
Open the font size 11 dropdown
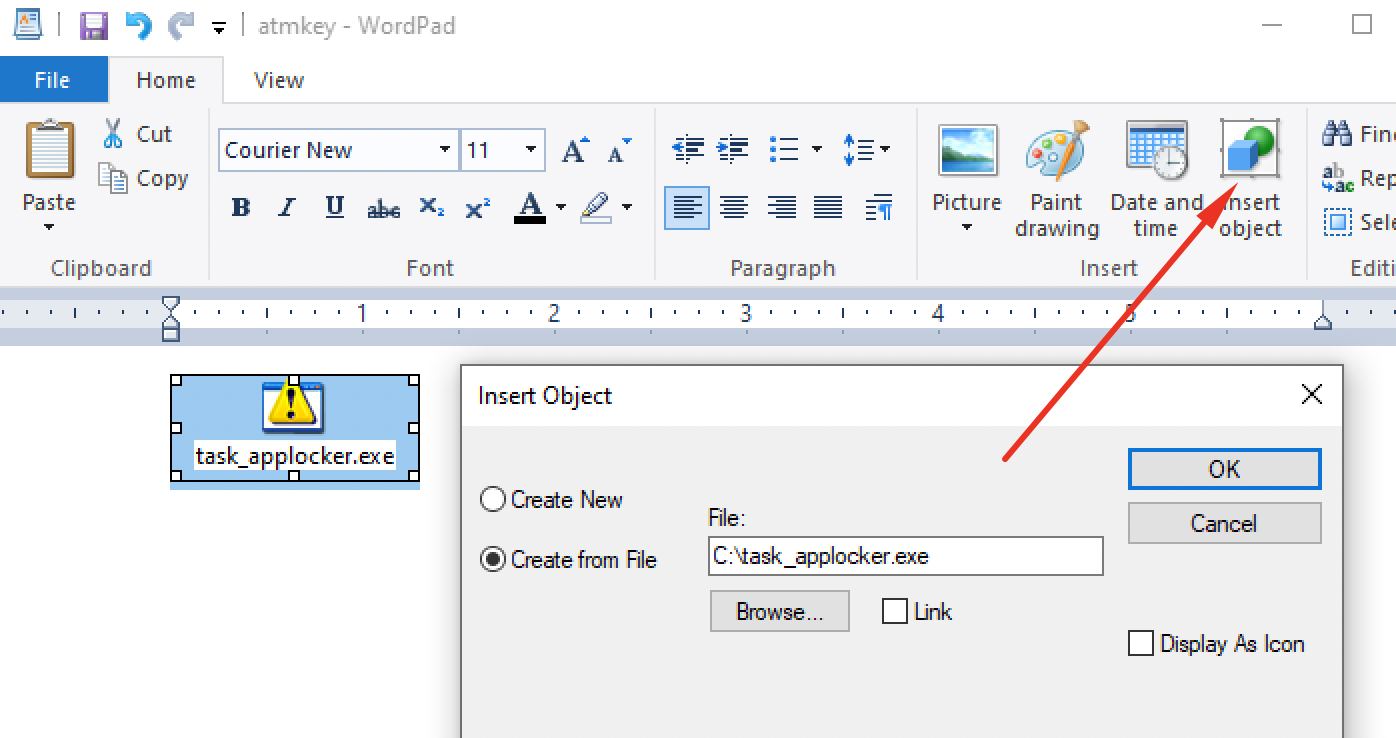[530, 150]
